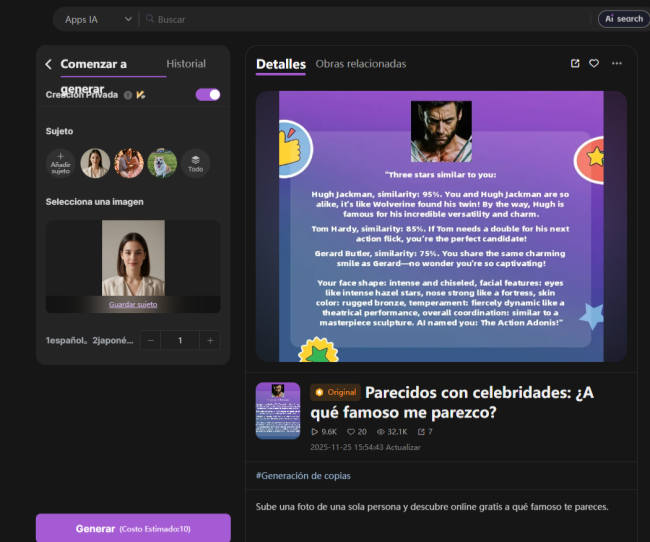This screenshot has height=542, width=650.
Task: Toggle the Creación Privada switch
Action: pyautogui.click(x=208, y=95)
